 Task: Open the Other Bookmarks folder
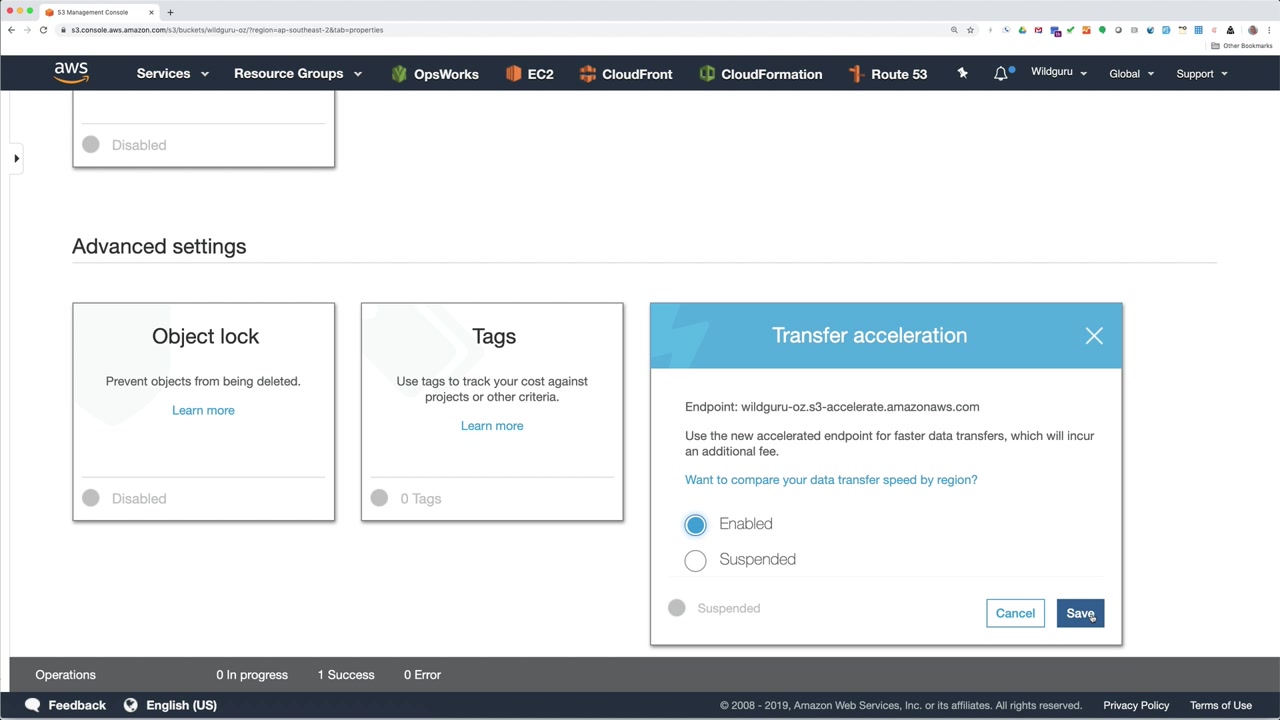1242,46
